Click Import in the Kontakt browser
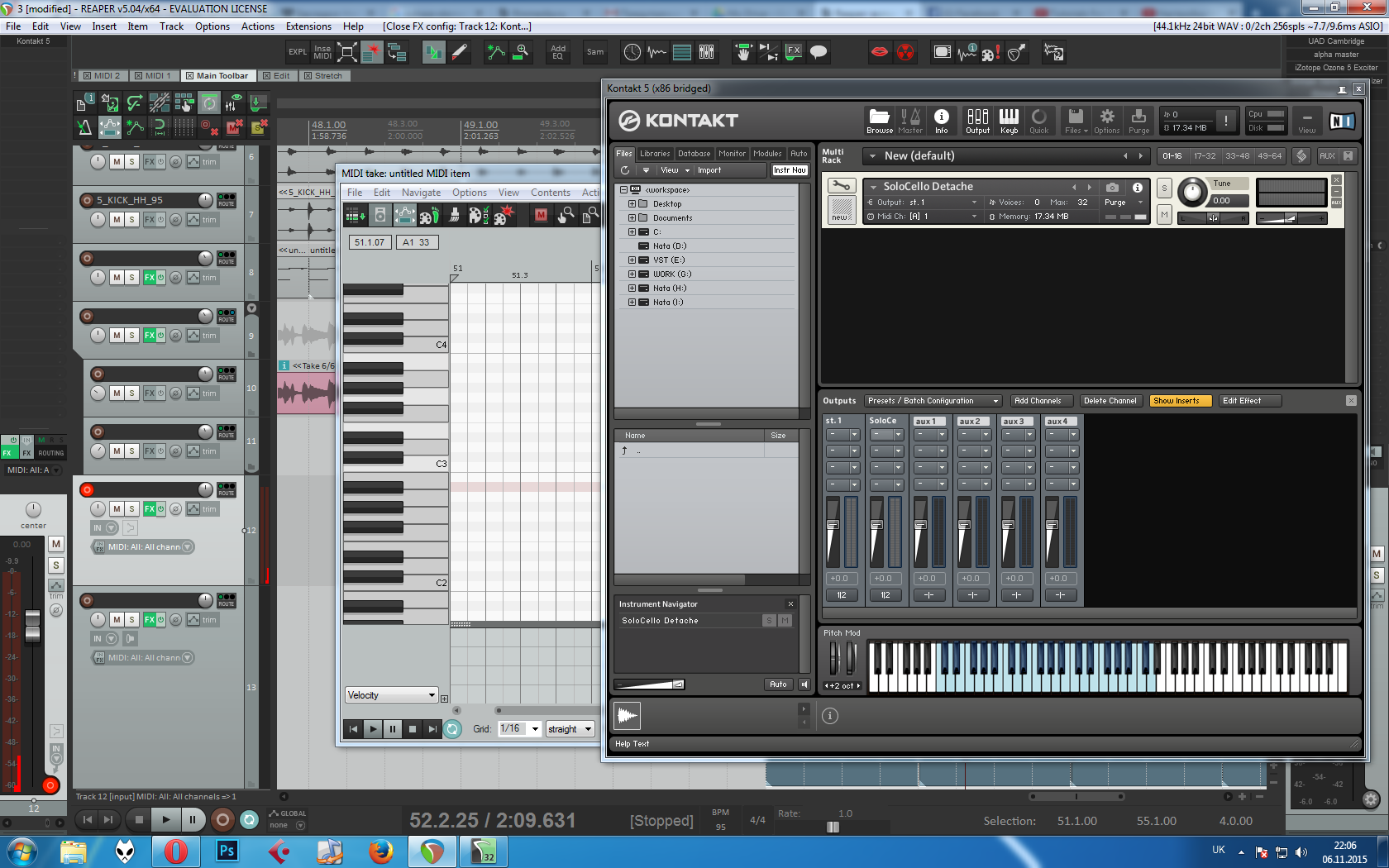The image size is (1389, 868). 709,170
